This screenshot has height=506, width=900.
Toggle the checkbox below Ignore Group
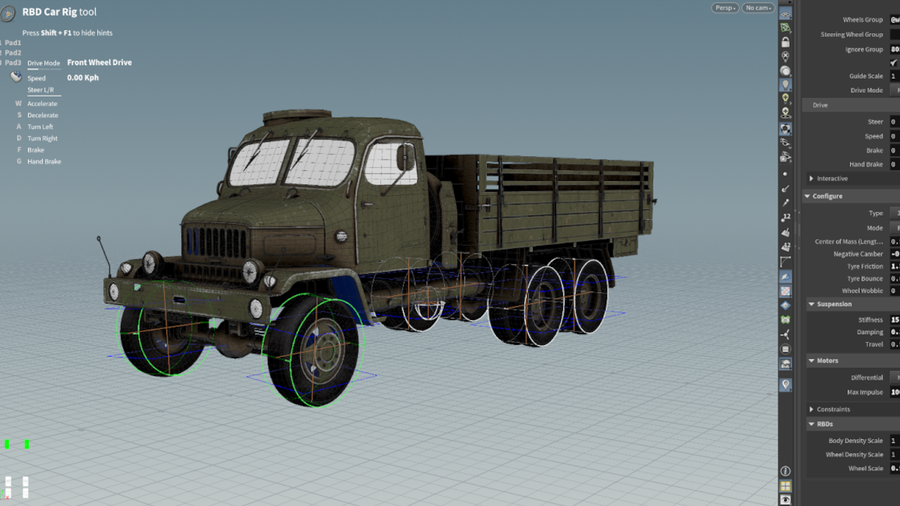(894, 63)
